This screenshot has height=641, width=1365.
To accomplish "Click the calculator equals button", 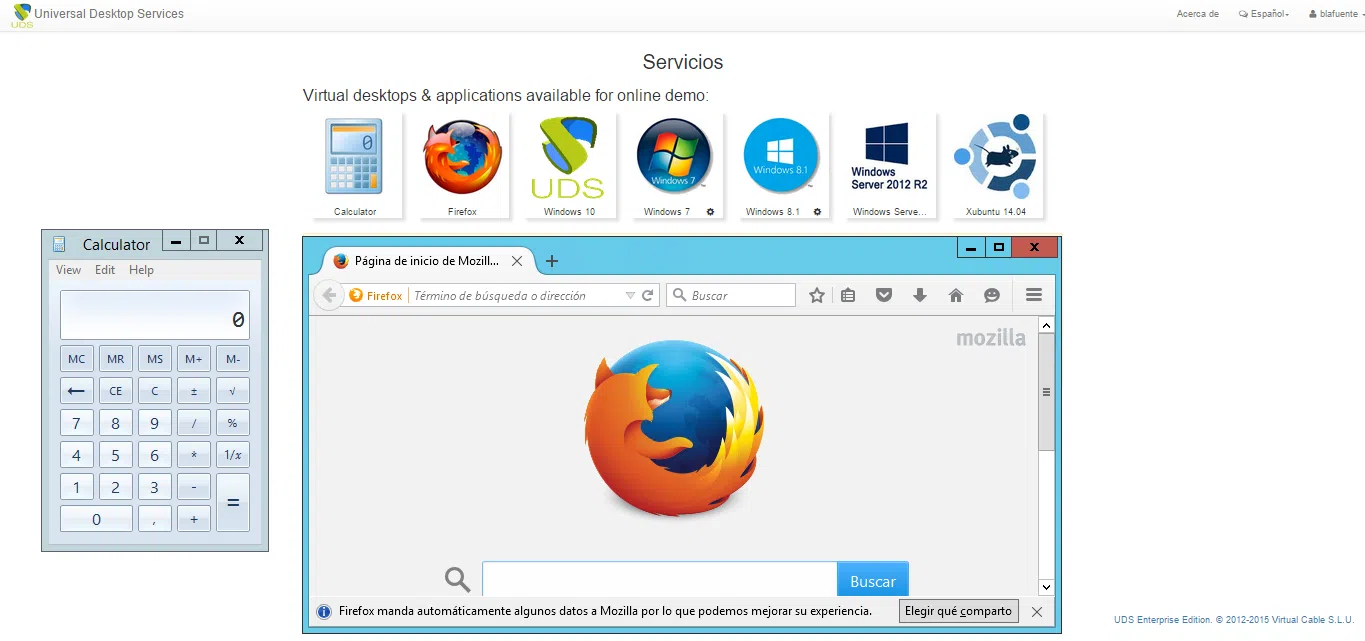I will pyautogui.click(x=233, y=502).
